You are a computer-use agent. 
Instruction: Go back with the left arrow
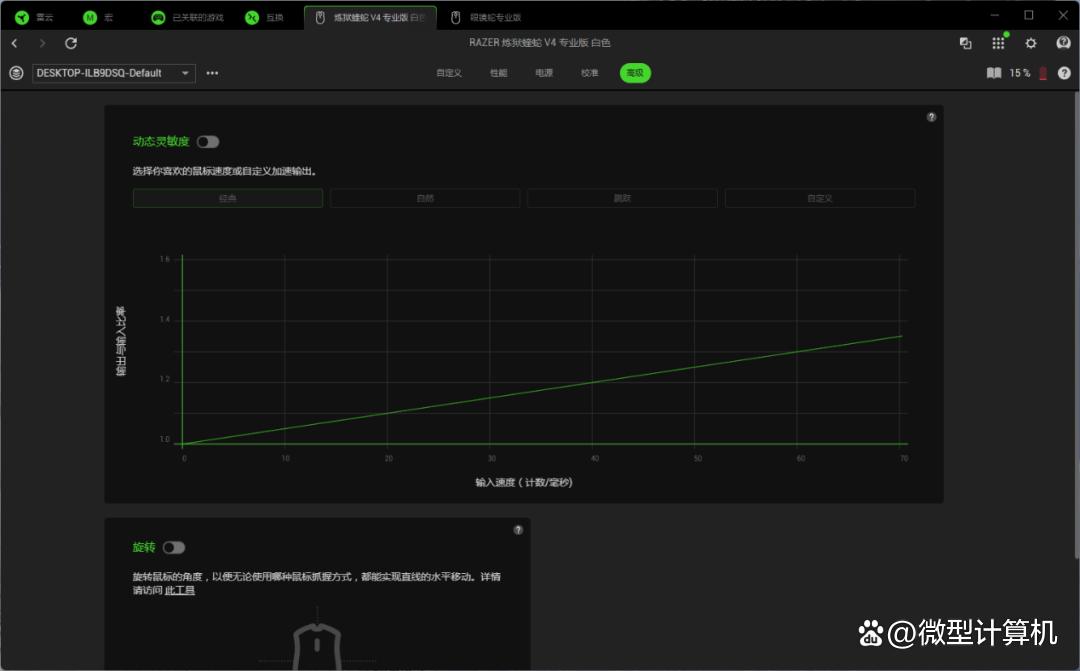[15, 43]
